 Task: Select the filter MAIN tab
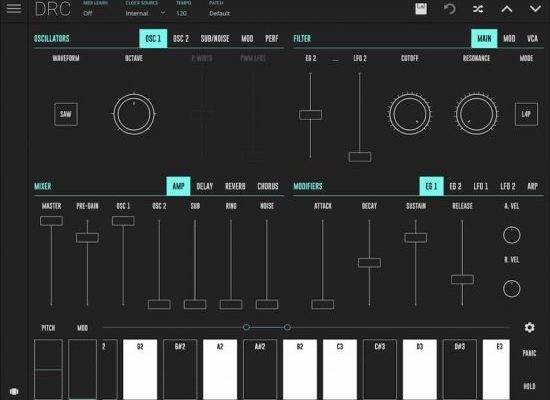[484, 38]
